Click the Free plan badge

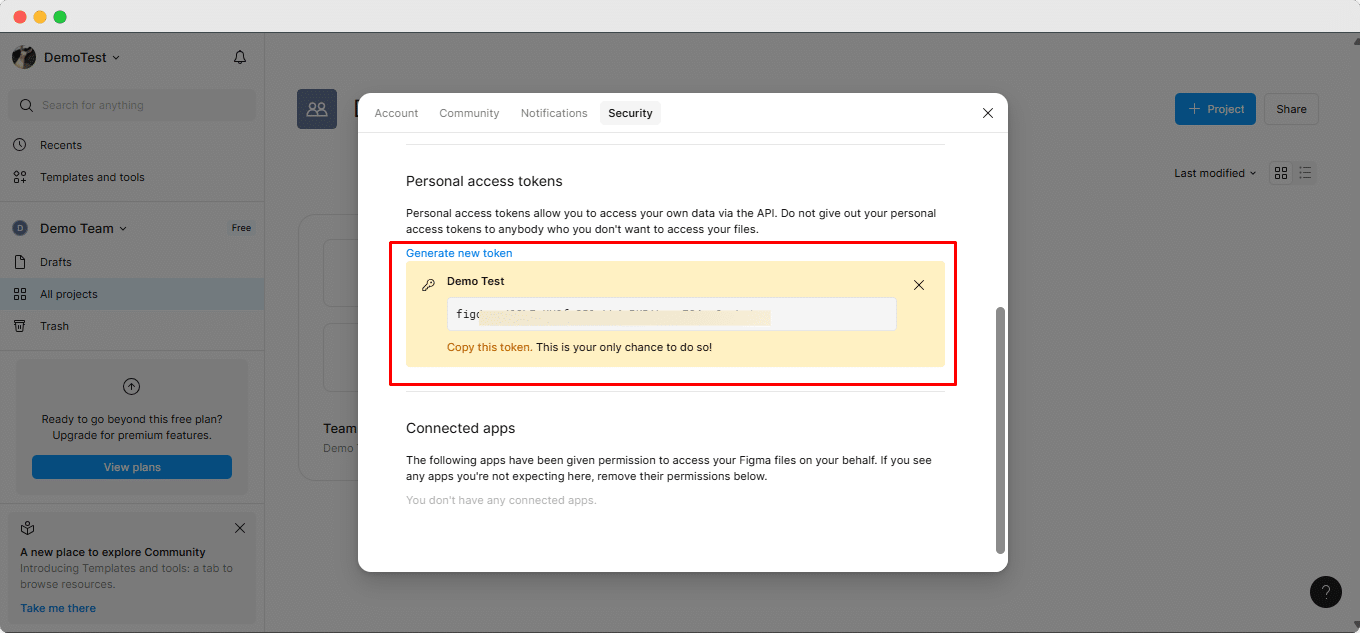click(x=241, y=228)
